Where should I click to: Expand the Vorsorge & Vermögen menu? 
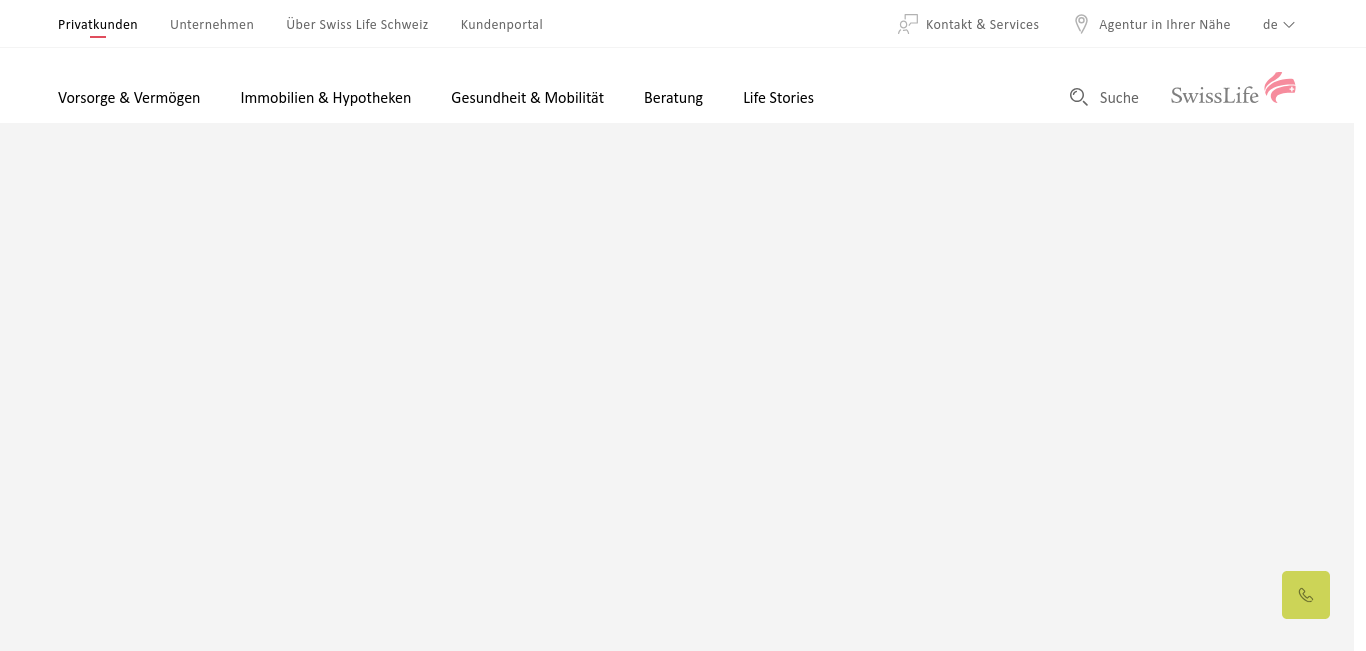coord(129,98)
